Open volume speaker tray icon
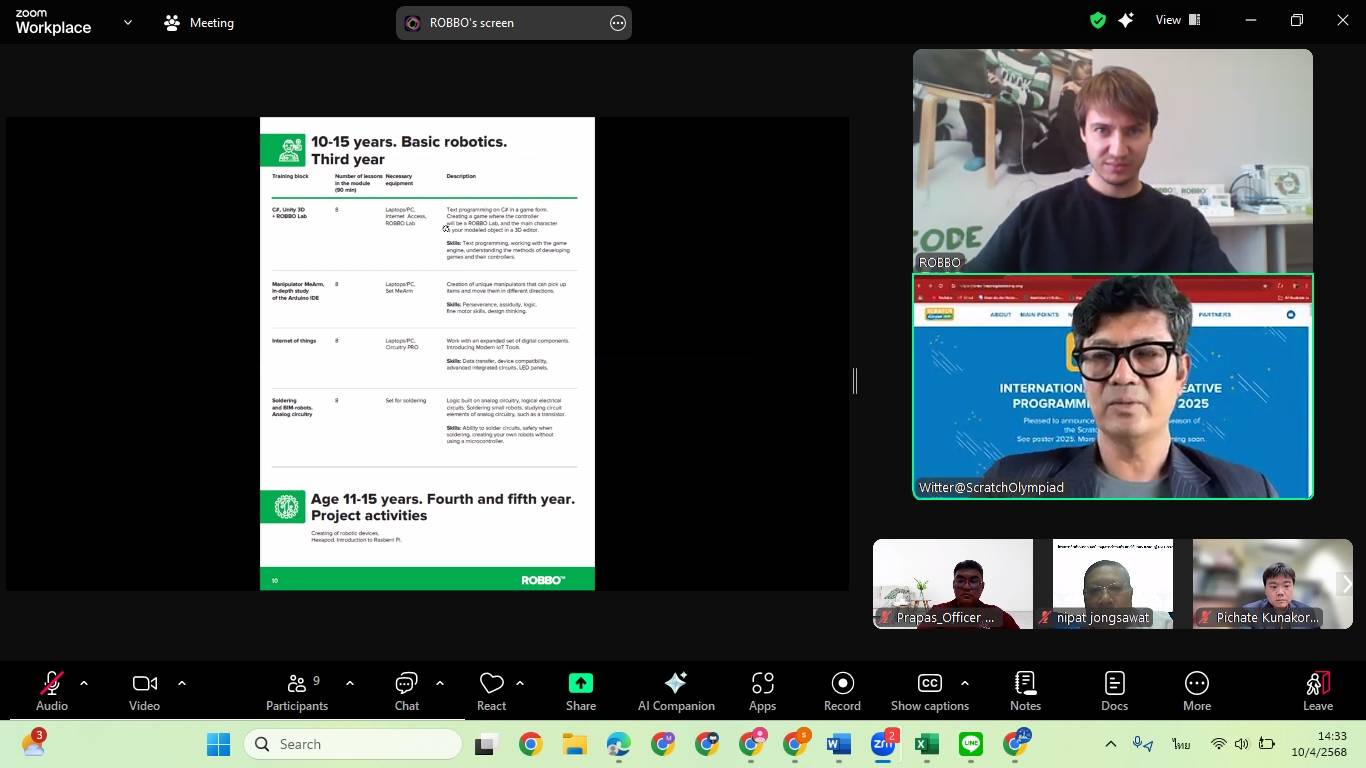The image size is (1366, 768). click(x=1242, y=744)
